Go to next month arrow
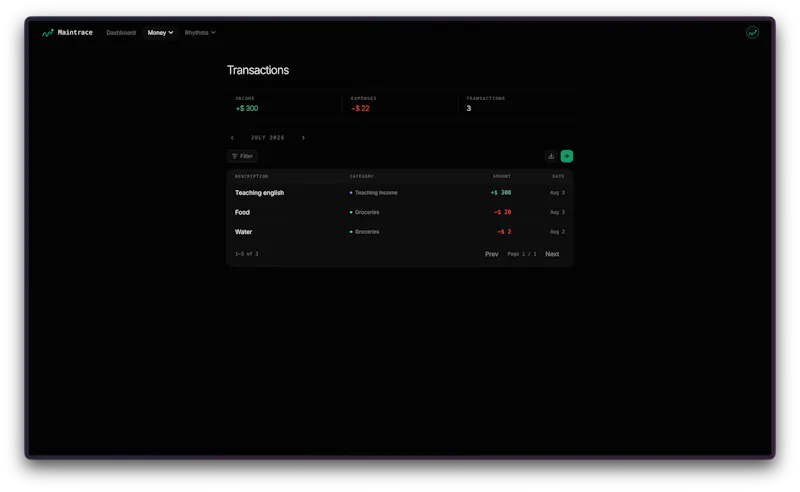 (x=303, y=138)
